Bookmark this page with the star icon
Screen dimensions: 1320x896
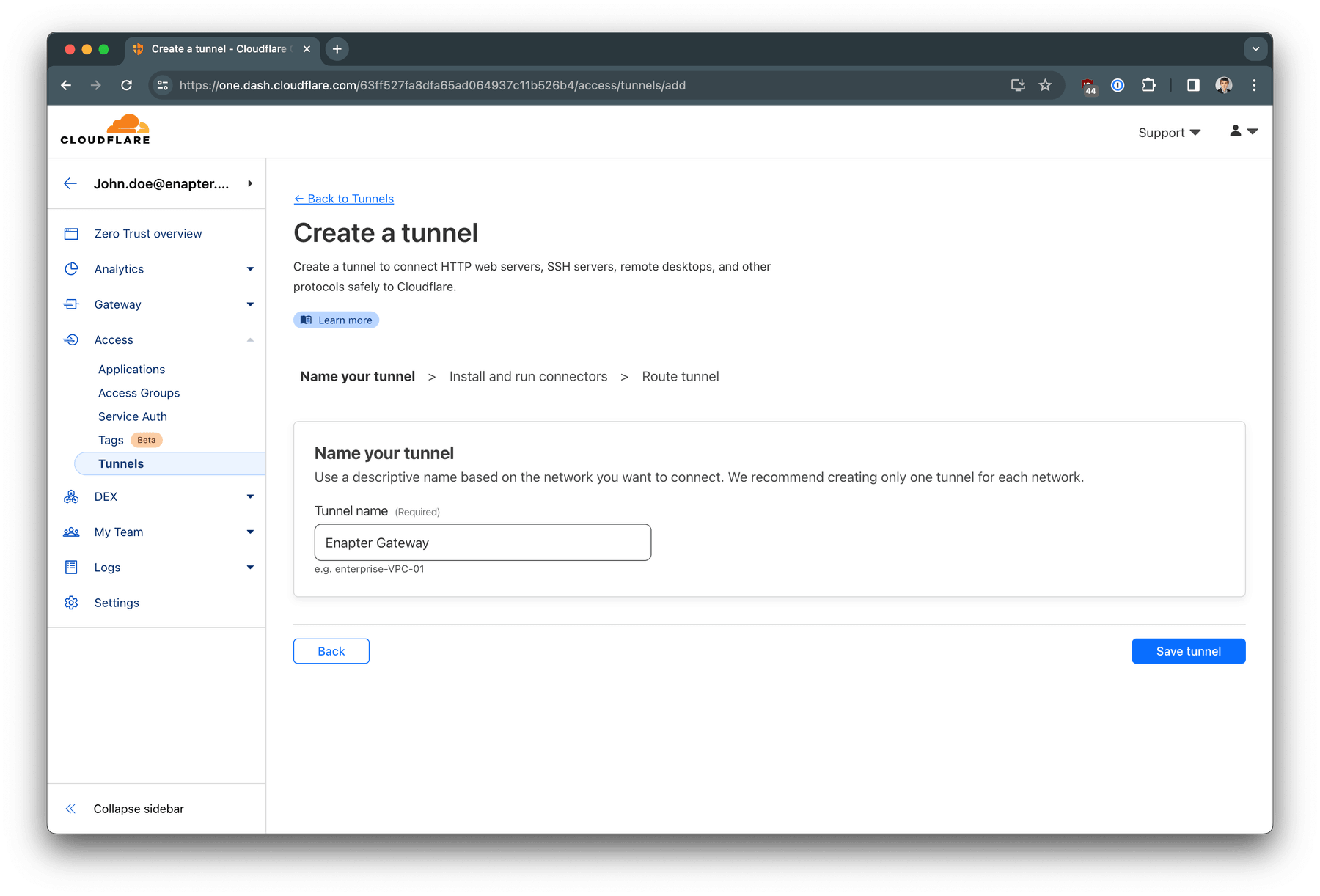point(1045,85)
